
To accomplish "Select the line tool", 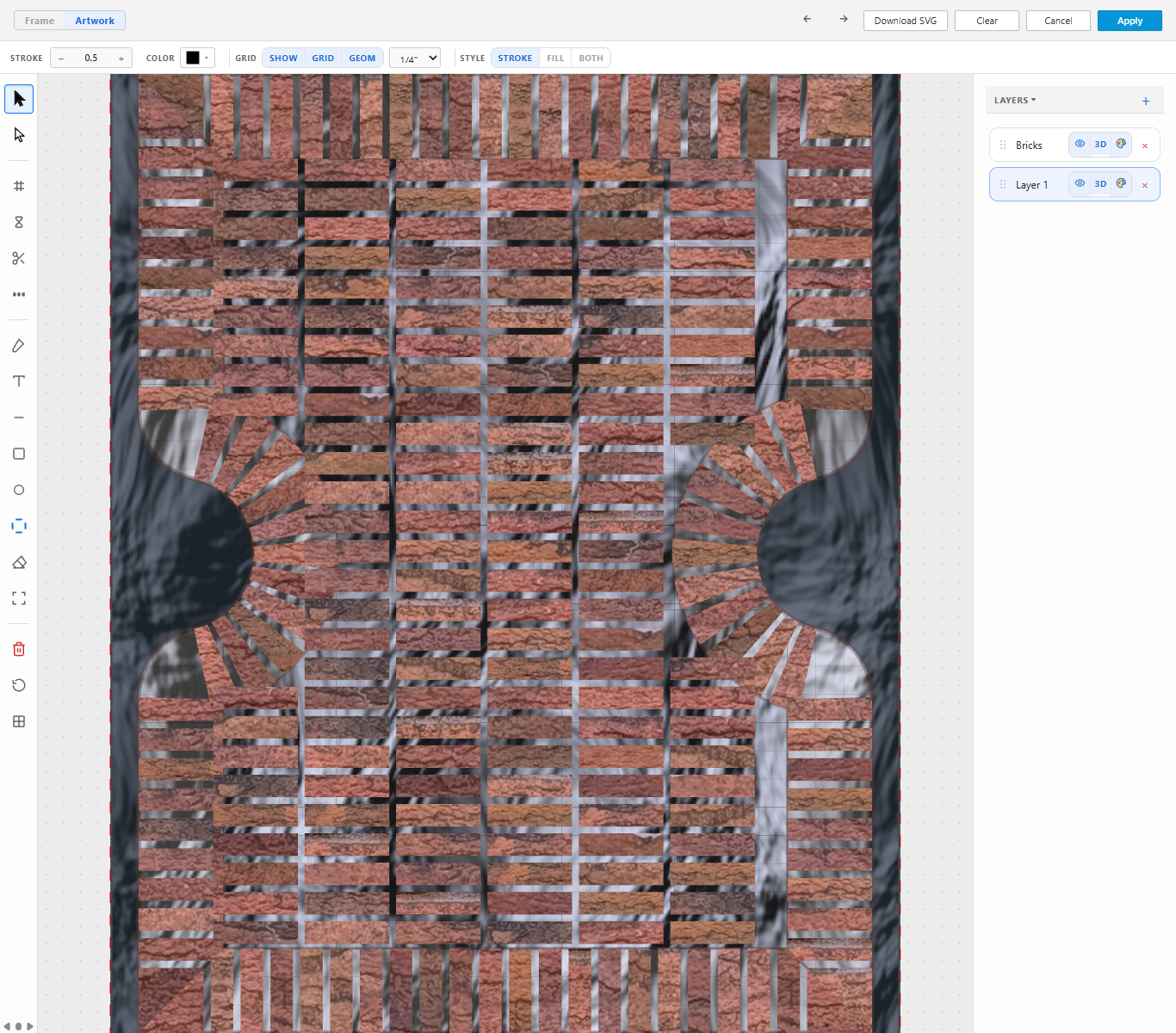I will pyautogui.click(x=19, y=418).
